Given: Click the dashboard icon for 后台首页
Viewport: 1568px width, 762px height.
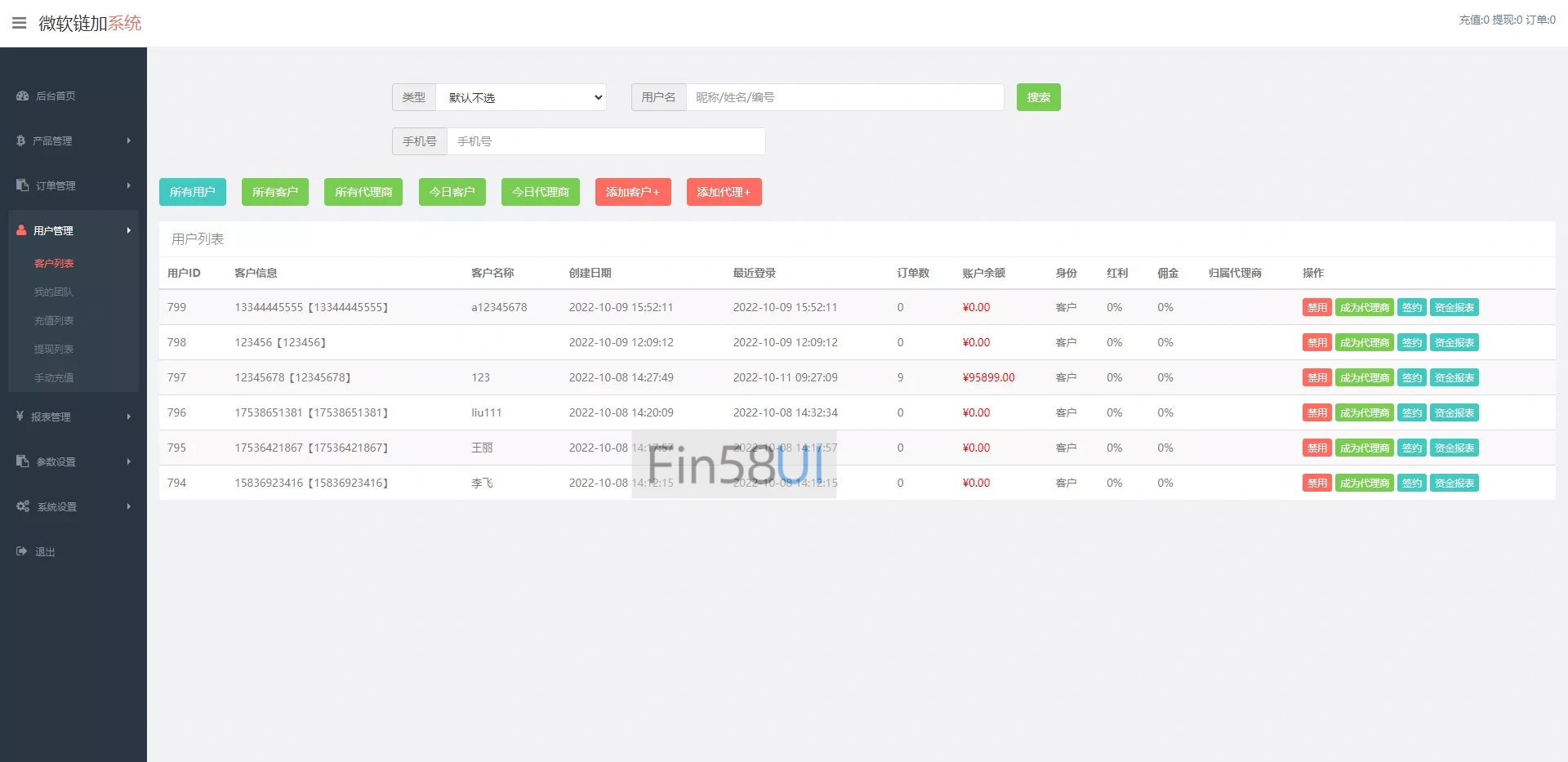Looking at the screenshot, I should point(22,96).
